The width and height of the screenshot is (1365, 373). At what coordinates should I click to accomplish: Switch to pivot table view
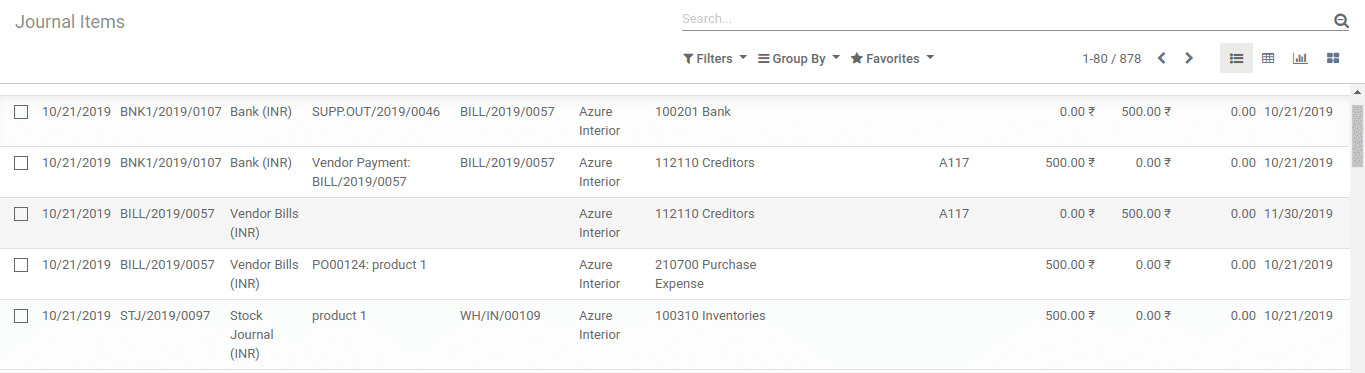click(x=1268, y=58)
